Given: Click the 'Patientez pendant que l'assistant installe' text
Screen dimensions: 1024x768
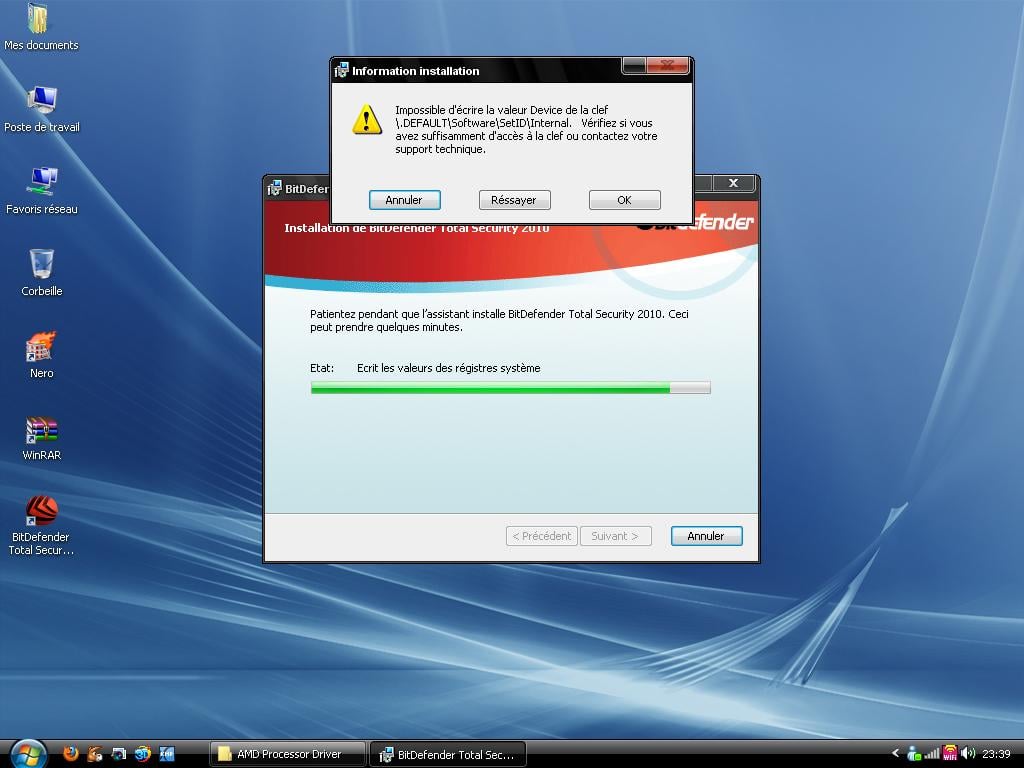Looking at the screenshot, I should point(499,321).
